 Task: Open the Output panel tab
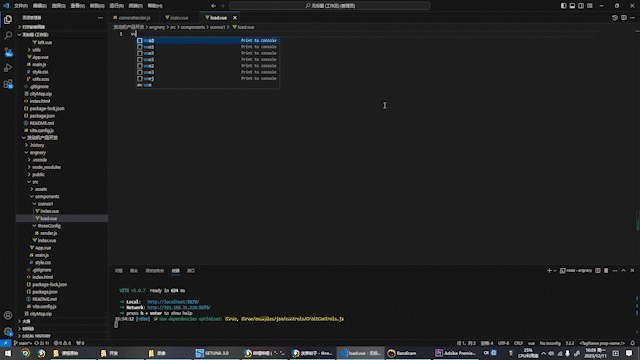134,271
